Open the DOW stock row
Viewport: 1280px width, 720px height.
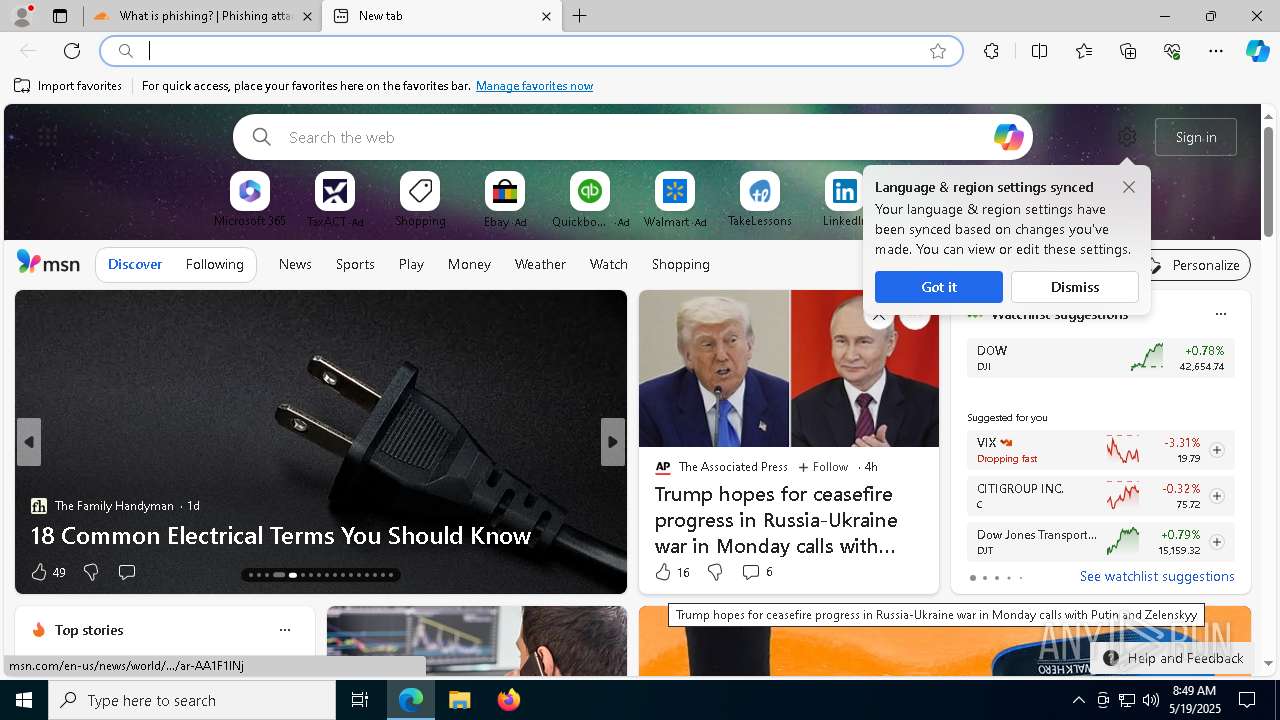tap(1100, 358)
